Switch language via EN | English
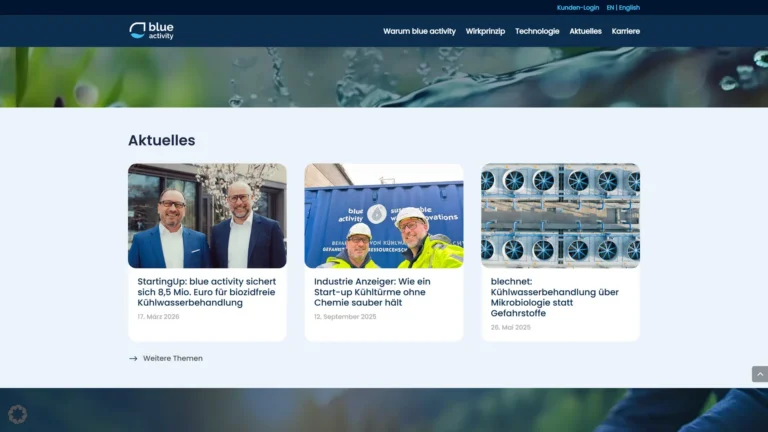Screen dimensions: 768x432 (x=623, y=7)
